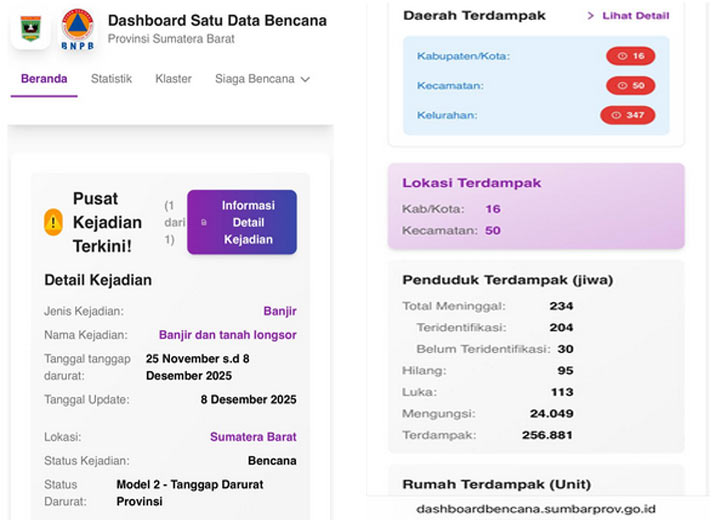728x520 pixels.
Task: Click the eye icon in Kecamatan badge
Action: [621, 86]
